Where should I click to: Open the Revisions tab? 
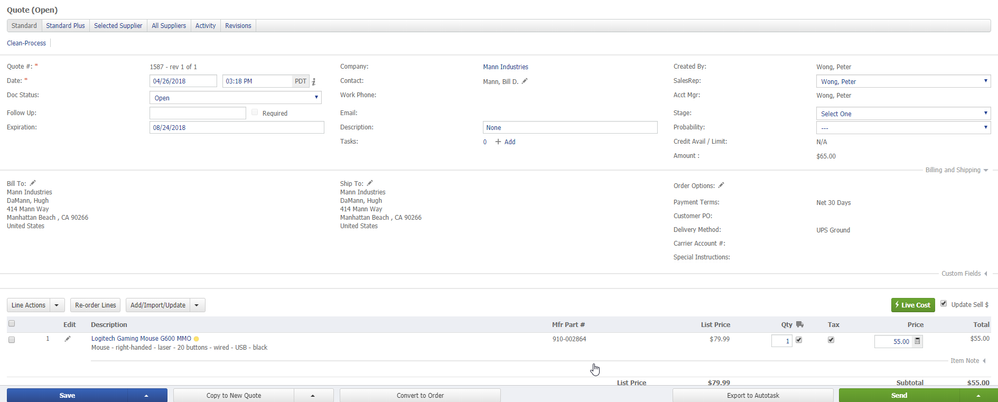[238, 25]
